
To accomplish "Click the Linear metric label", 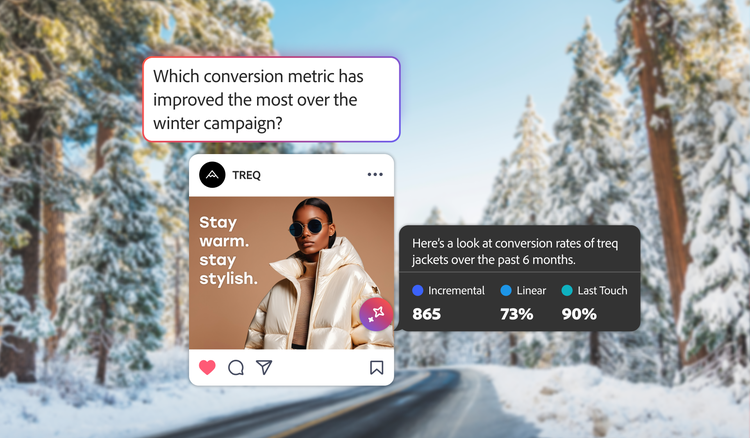I will pos(531,290).
